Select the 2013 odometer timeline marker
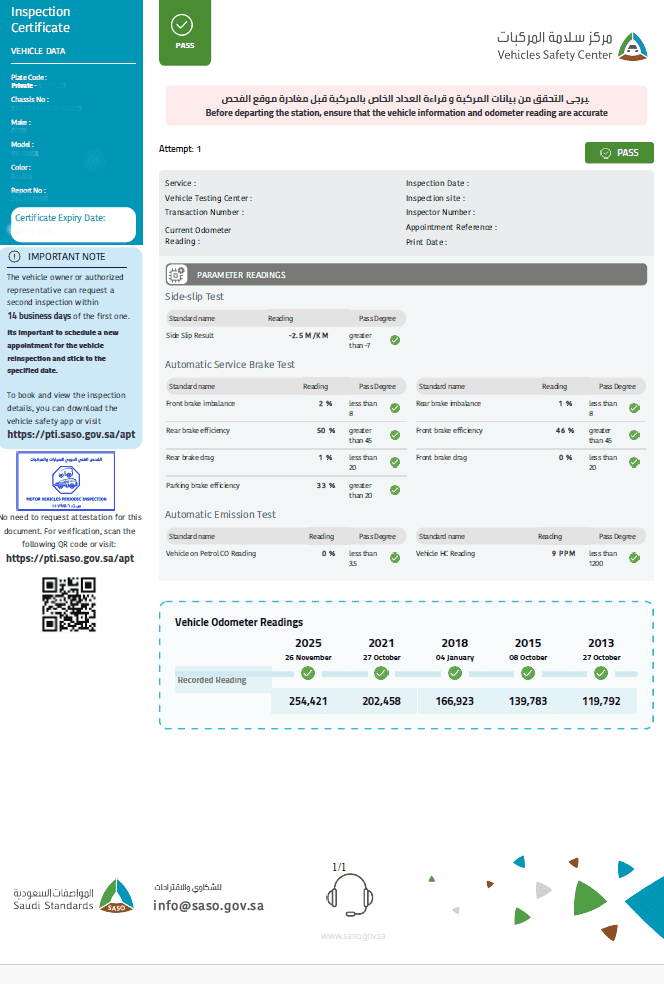 coord(601,673)
